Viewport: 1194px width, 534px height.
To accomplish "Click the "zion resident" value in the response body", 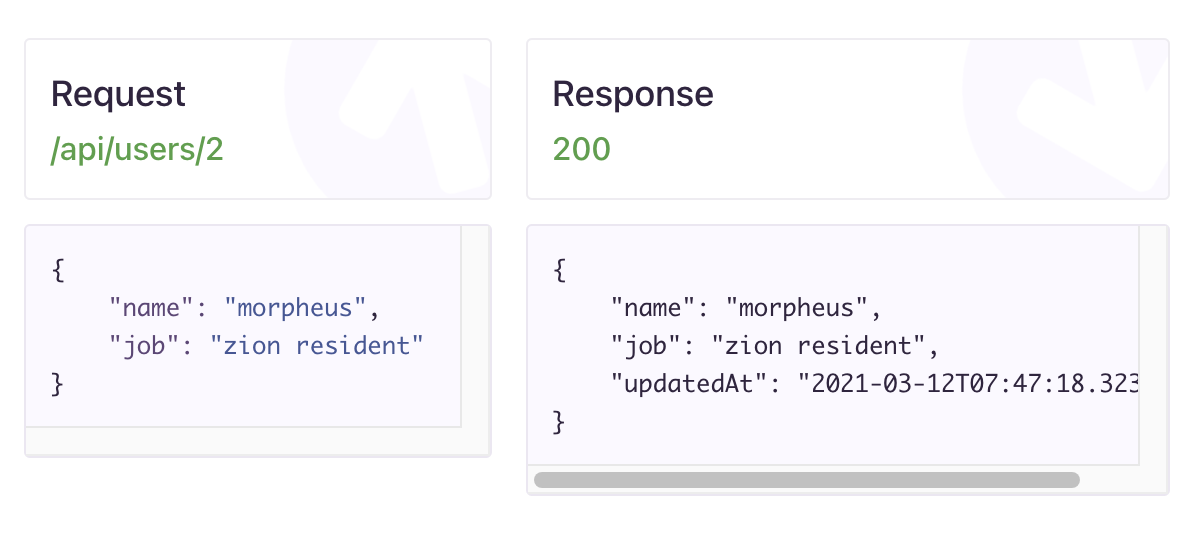I will [818, 345].
